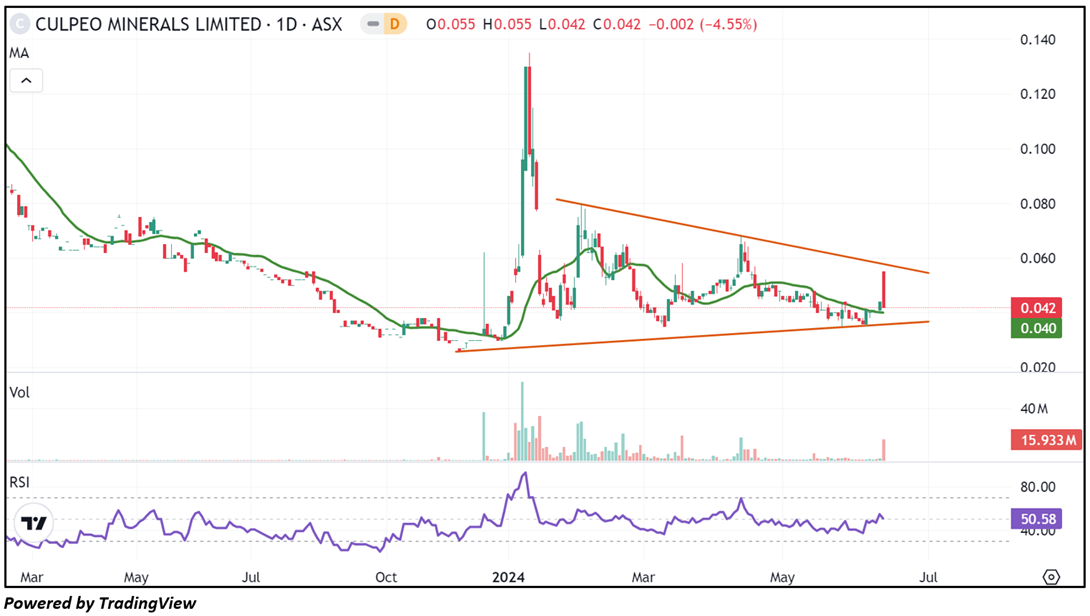Viewport: 1090px width, 616px height.
Task: Click the Oct label on the time axis
Action: point(386,578)
